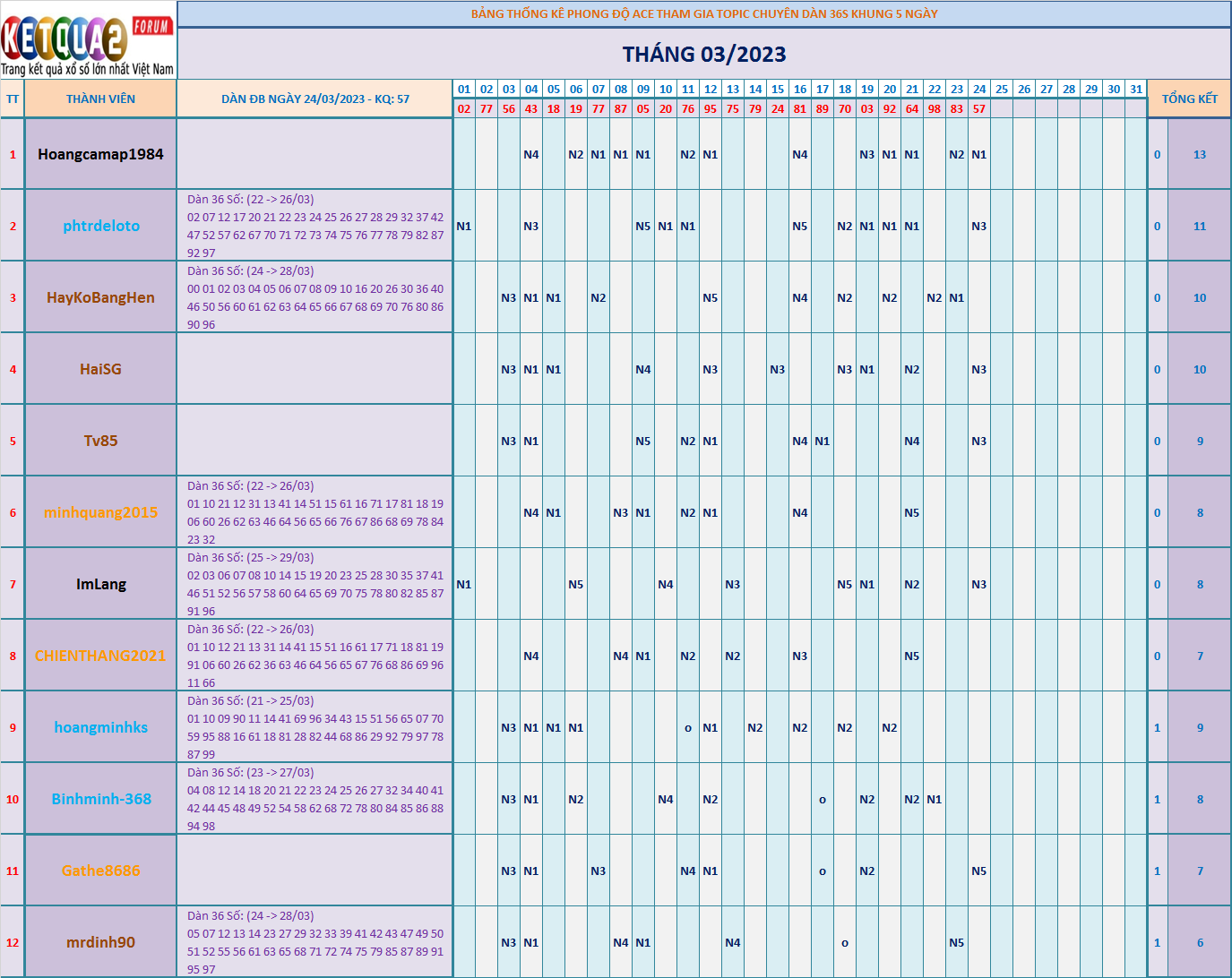The width and height of the screenshot is (1232, 978).
Task: Click N5 on day 23 for mrdinh90
Action: pyautogui.click(x=957, y=942)
